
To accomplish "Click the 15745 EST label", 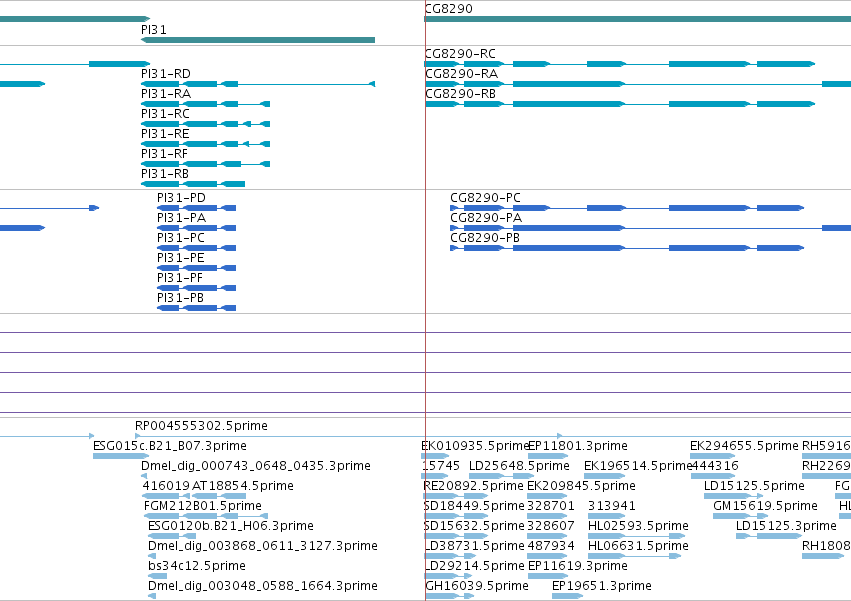I will tap(441, 466).
